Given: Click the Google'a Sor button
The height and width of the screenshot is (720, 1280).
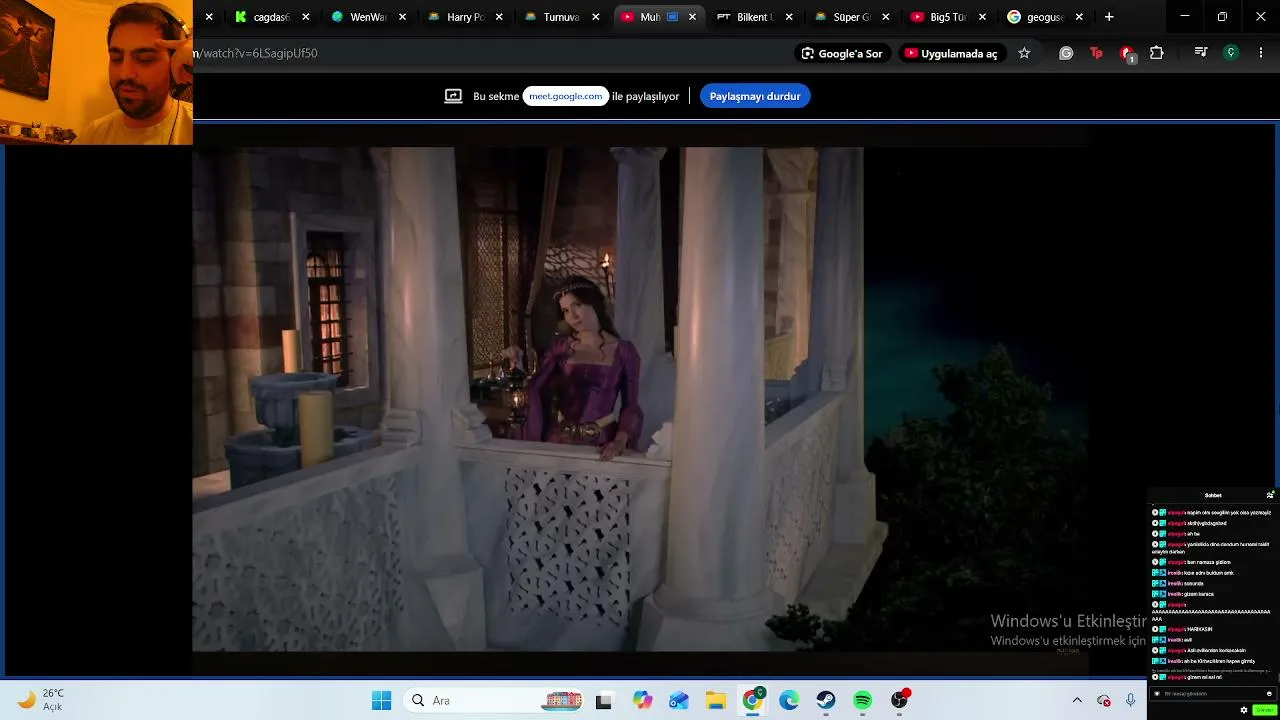Looking at the screenshot, I should click(842, 53).
